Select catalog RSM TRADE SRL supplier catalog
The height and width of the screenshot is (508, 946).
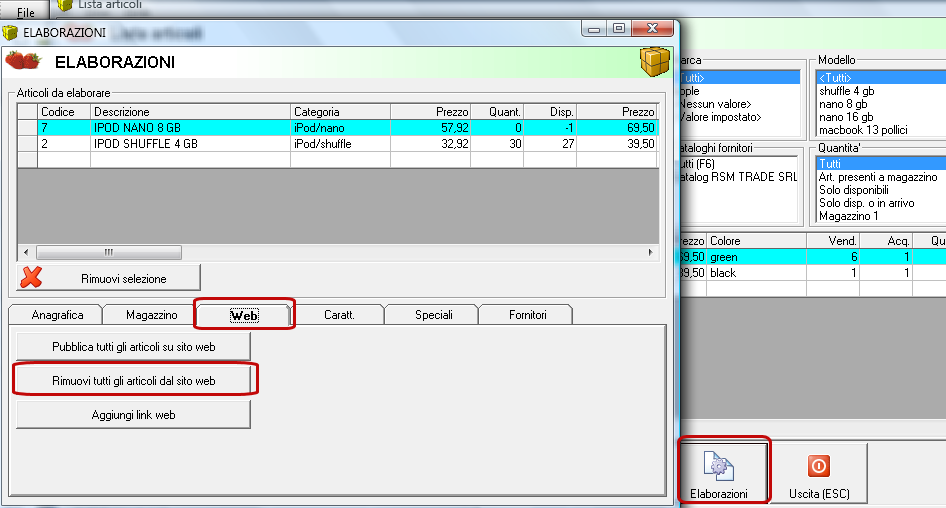click(x=738, y=177)
